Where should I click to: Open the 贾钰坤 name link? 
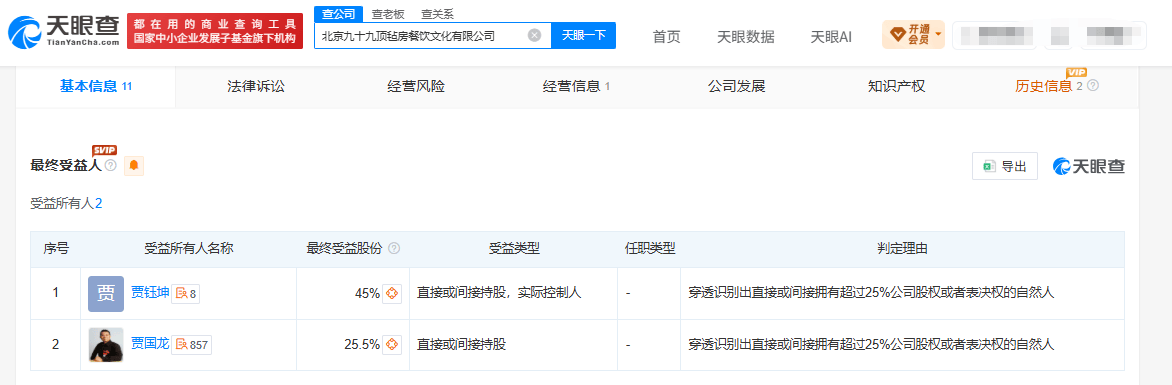pos(149,293)
